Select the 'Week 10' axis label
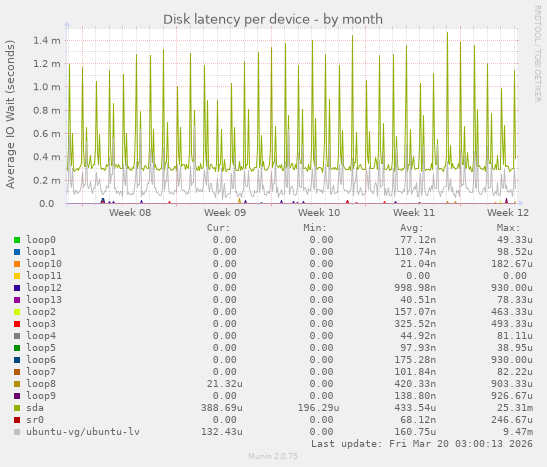The width and height of the screenshot is (547, 467). coord(319,212)
